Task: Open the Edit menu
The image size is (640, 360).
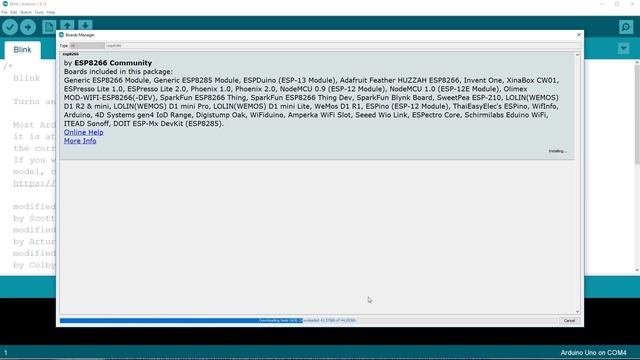Action: tap(13, 12)
